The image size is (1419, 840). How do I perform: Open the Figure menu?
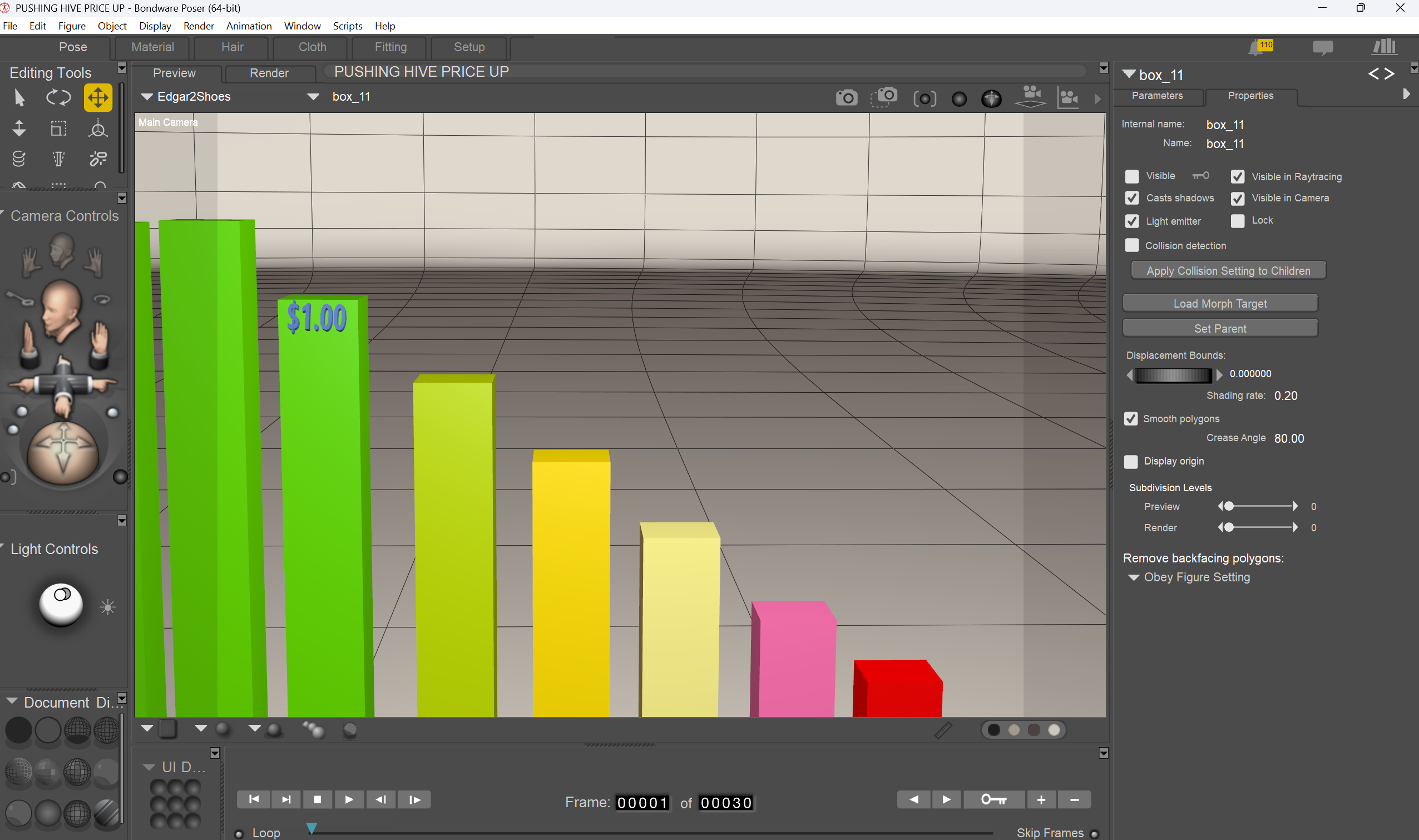pyautogui.click(x=72, y=26)
